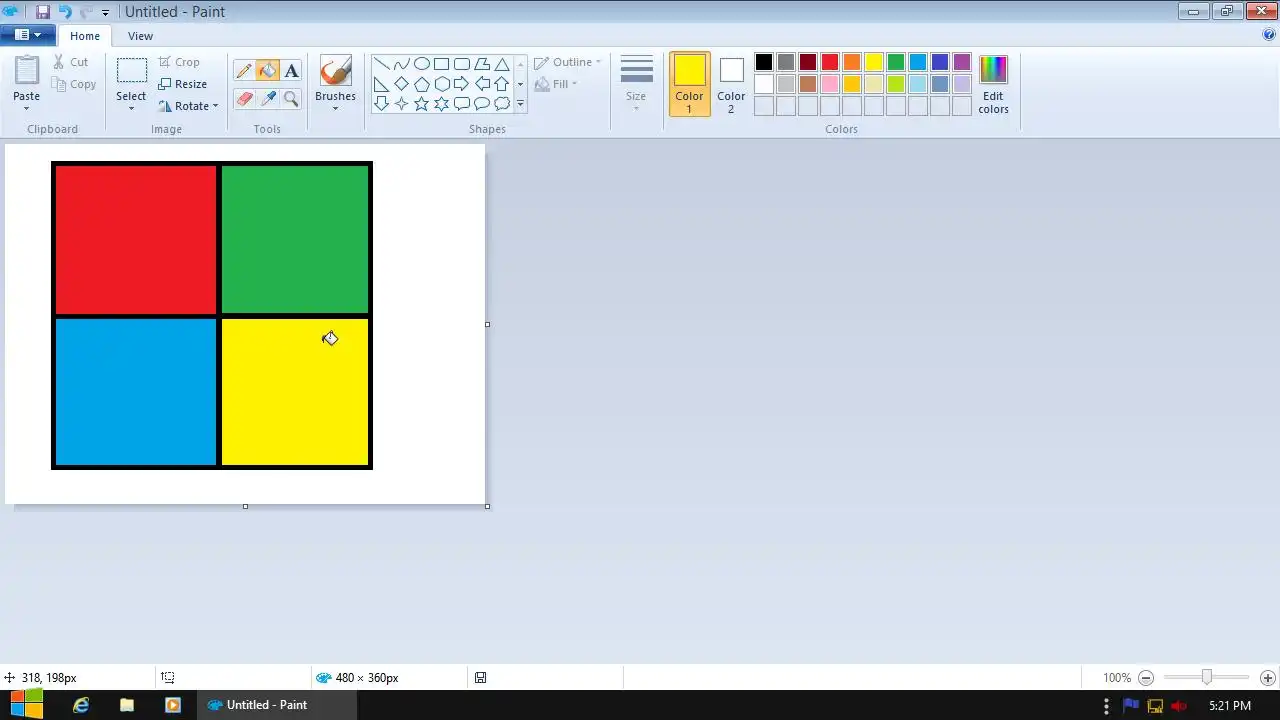Activate the Color 1 button
The image size is (1280, 720).
[x=689, y=84]
